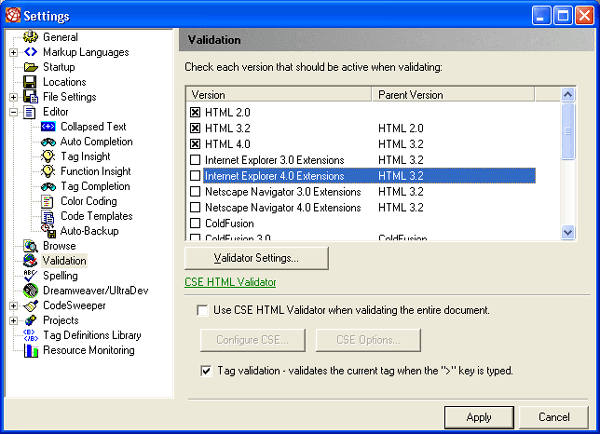The image size is (600, 434).
Task: Click the CSE Options button
Action: point(368,340)
